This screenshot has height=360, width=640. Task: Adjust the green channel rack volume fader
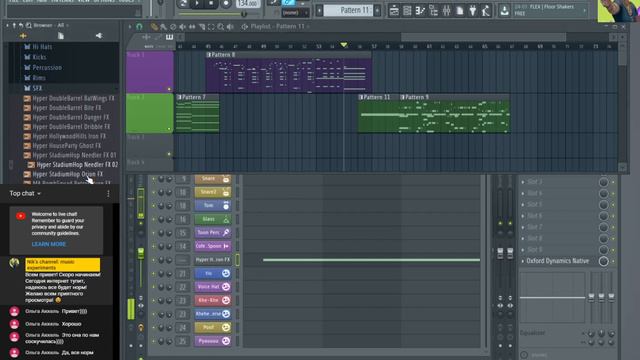coord(141,253)
